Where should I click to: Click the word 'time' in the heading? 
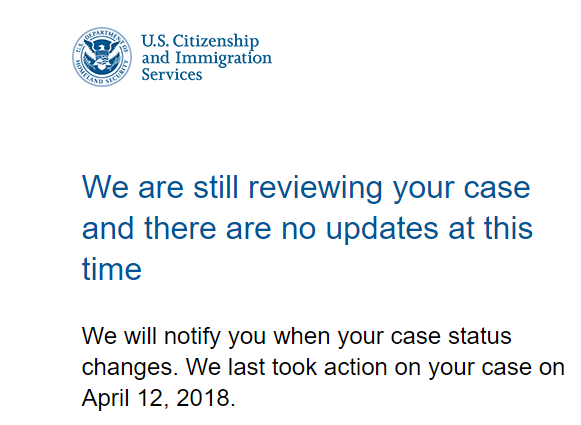pyautogui.click(x=112, y=269)
